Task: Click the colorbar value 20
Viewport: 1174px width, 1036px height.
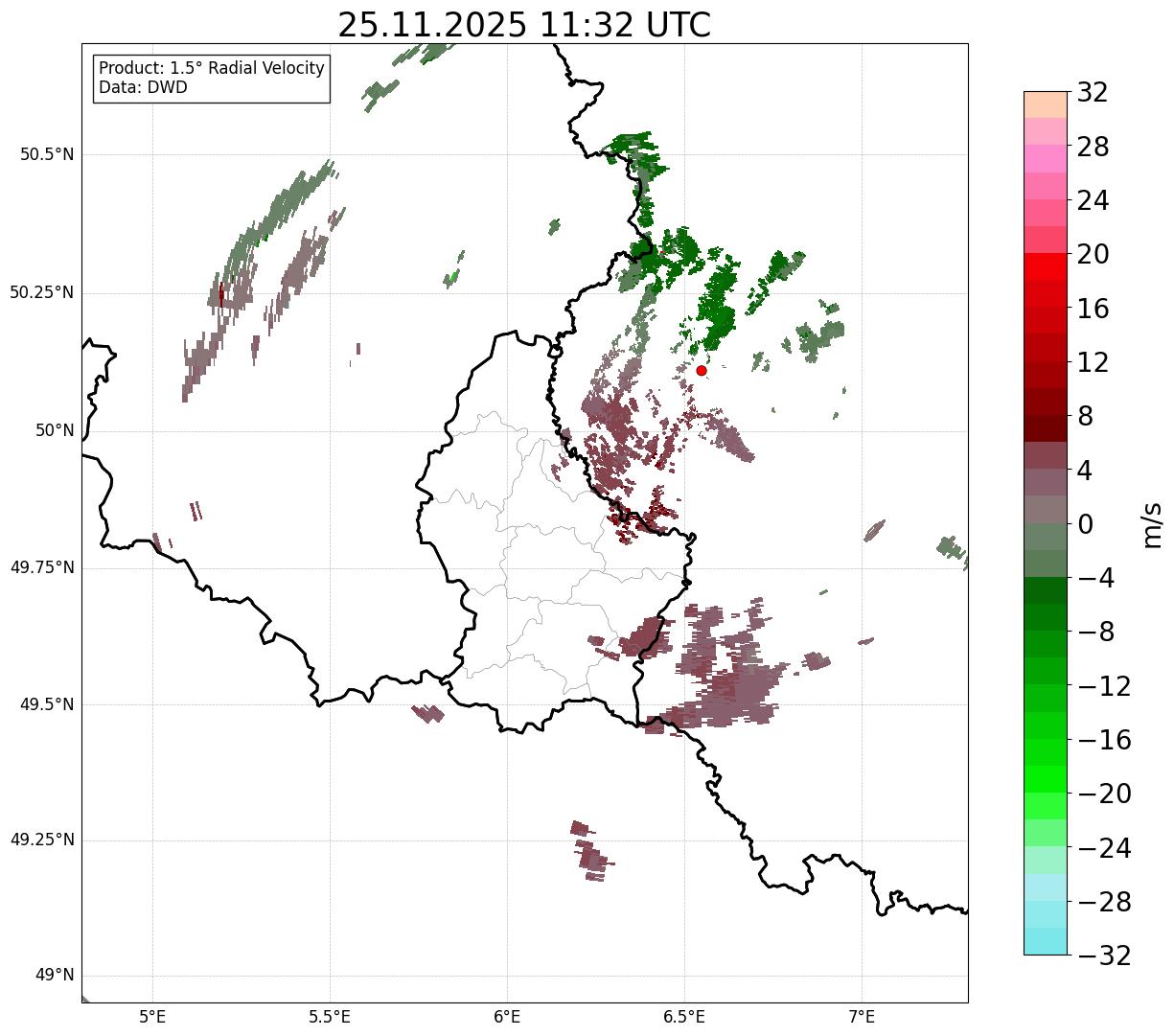Action: [1093, 255]
